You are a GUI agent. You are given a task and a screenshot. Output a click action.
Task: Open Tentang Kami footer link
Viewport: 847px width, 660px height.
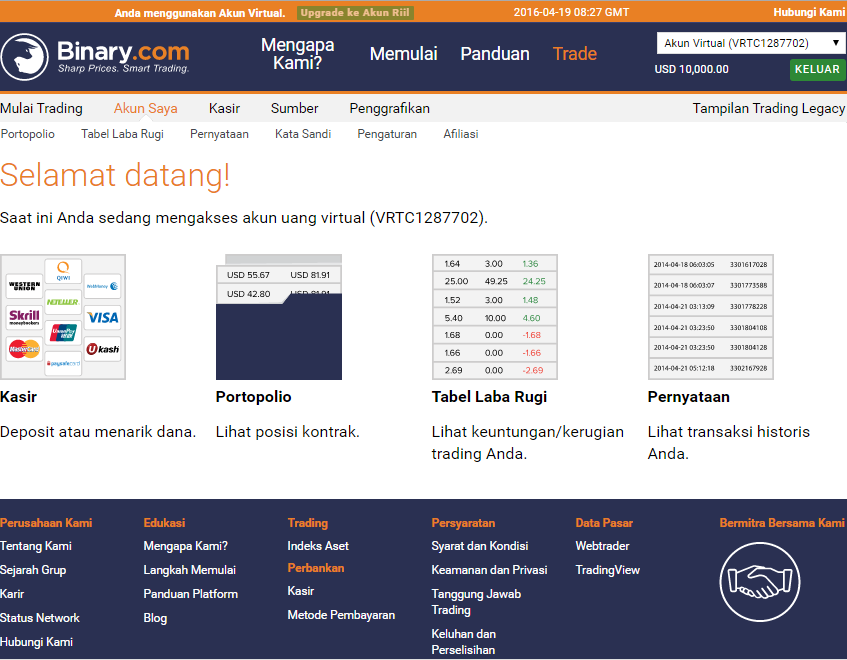click(x=36, y=546)
